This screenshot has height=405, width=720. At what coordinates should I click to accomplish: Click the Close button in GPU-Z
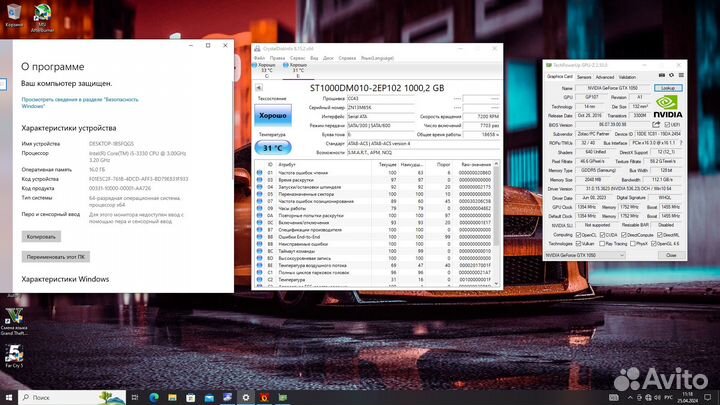coord(671,255)
